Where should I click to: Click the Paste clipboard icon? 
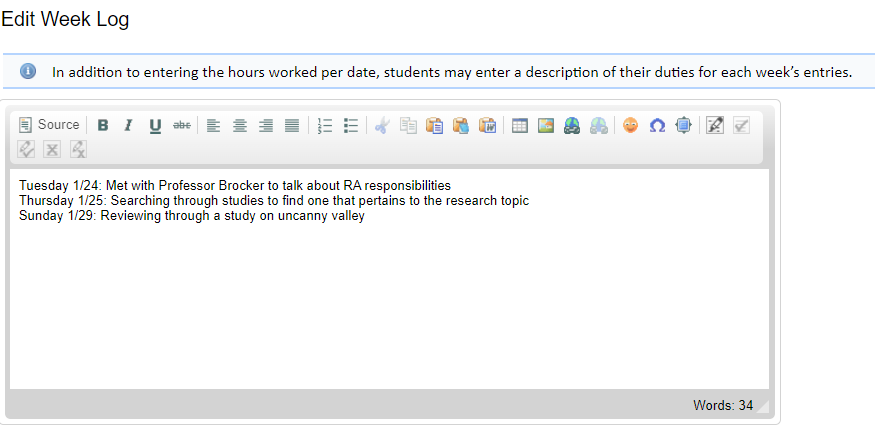pos(435,125)
